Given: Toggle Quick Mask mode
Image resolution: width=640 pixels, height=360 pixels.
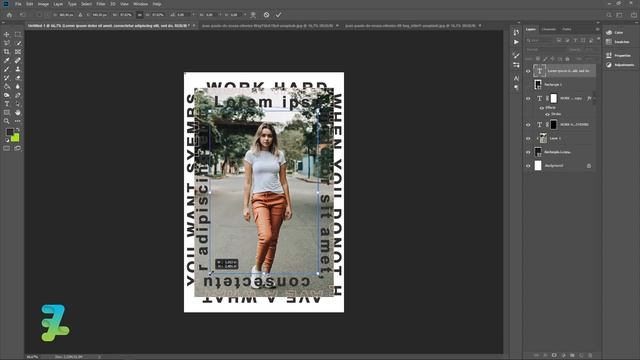Looking at the screenshot, I should point(7,149).
